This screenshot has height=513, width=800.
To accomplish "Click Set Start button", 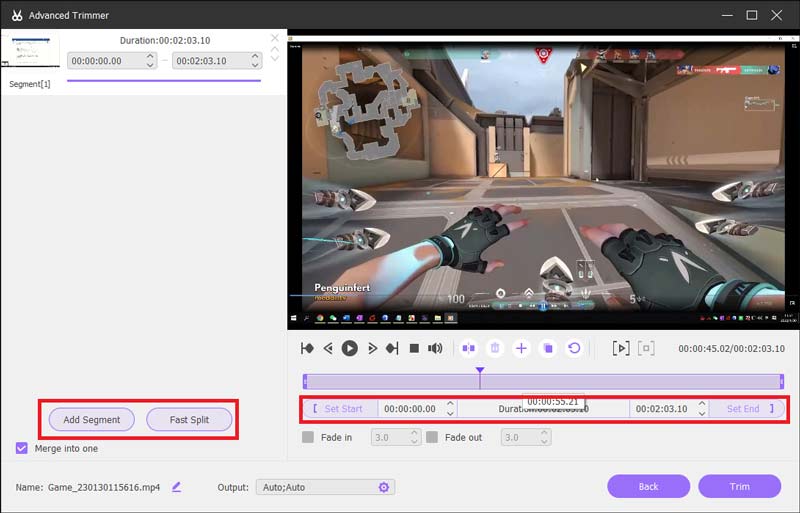I will tap(341, 409).
